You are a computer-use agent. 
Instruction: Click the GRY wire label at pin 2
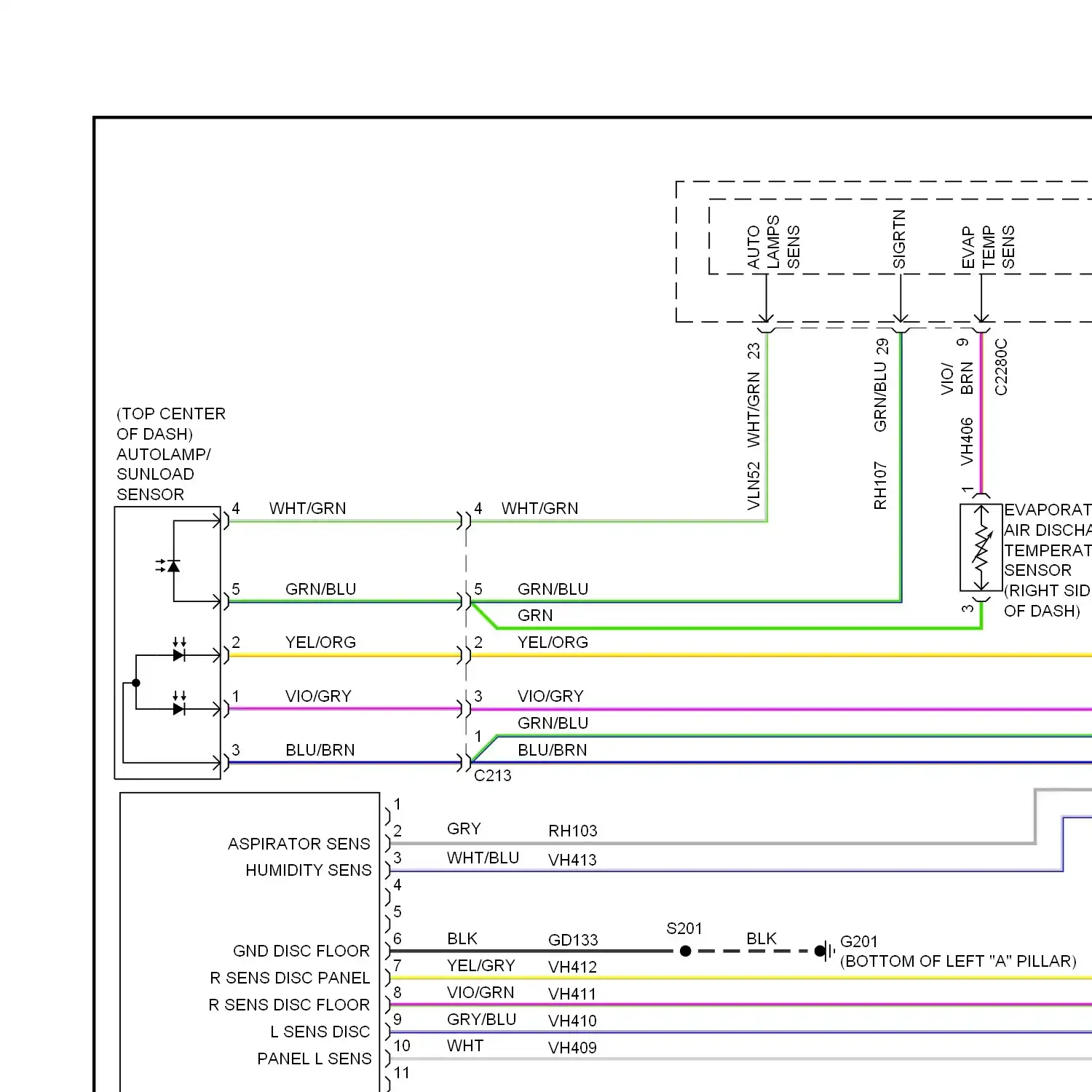click(464, 828)
